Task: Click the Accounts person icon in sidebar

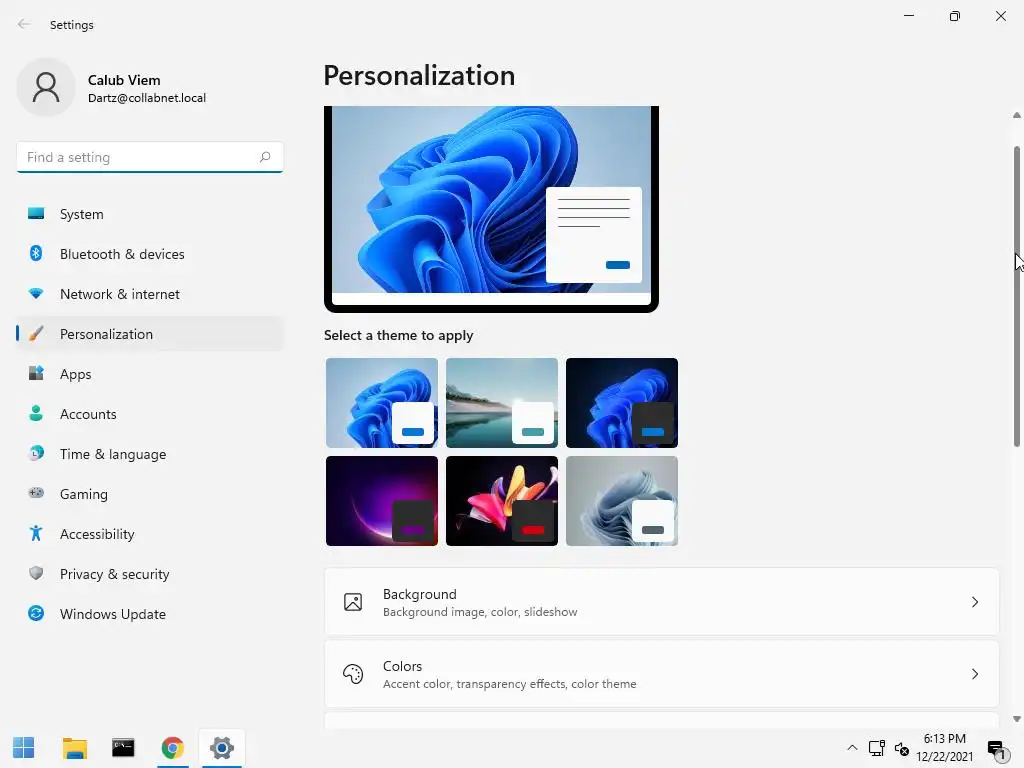Action: coord(36,413)
